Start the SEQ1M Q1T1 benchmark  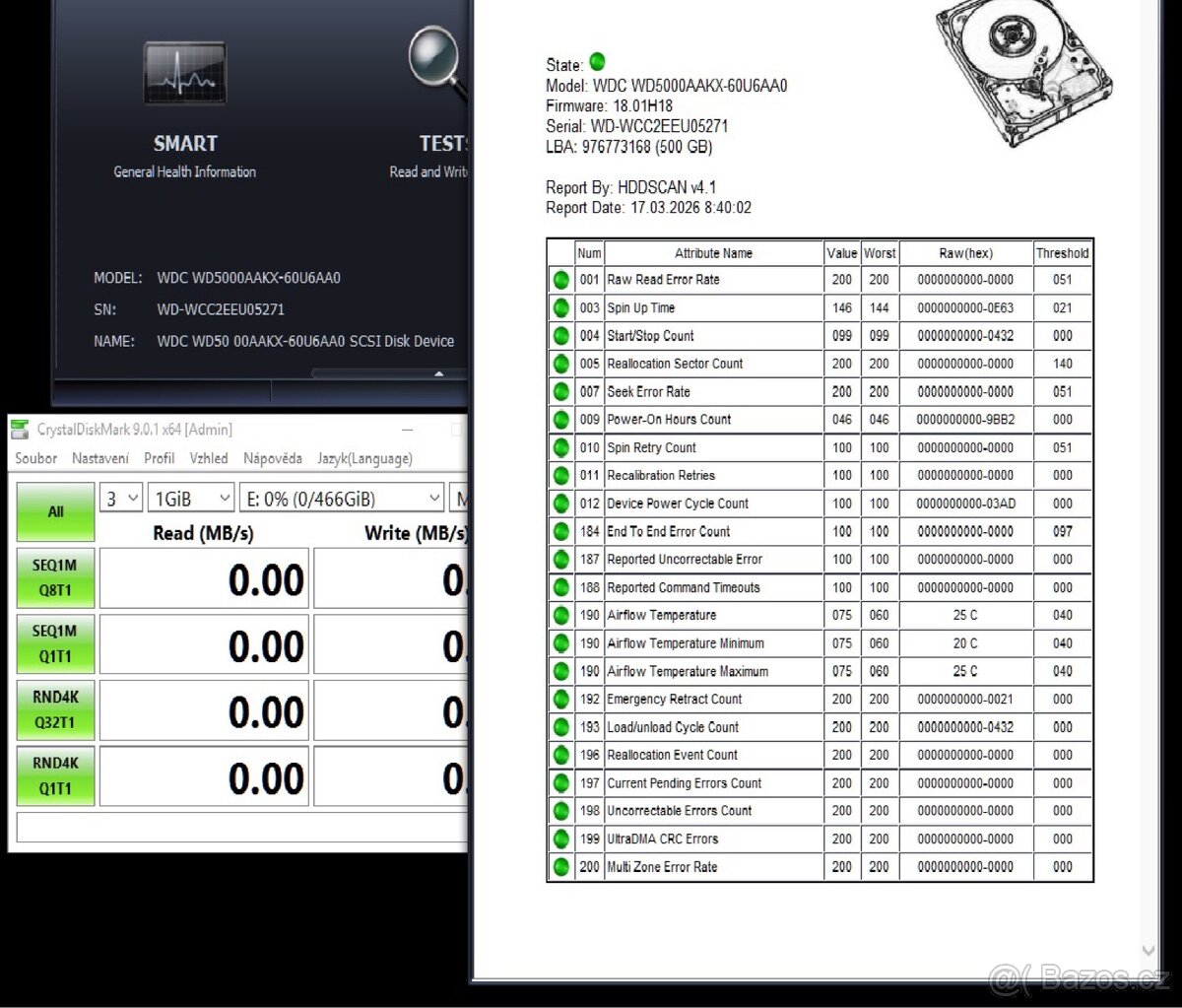click(x=55, y=643)
